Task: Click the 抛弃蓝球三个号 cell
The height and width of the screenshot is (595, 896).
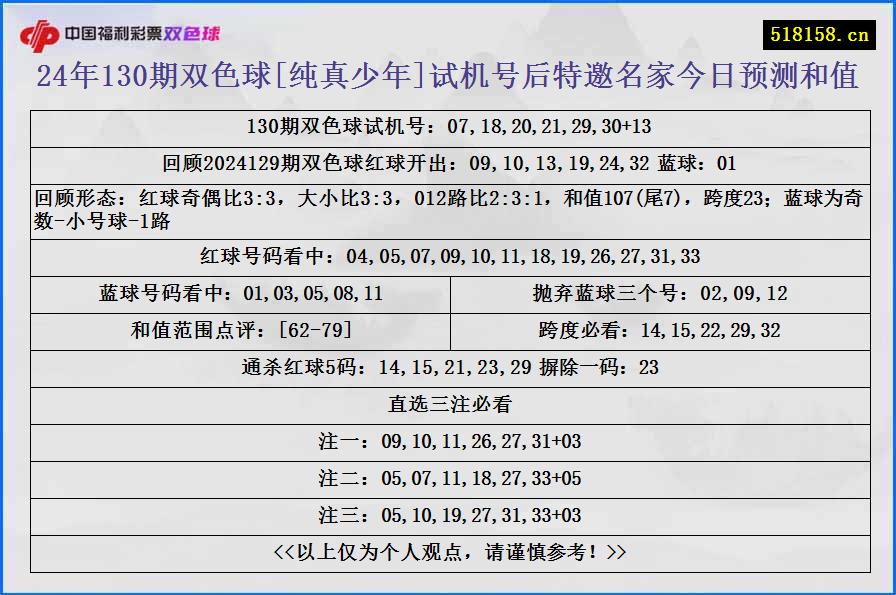Action: tap(662, 294)
